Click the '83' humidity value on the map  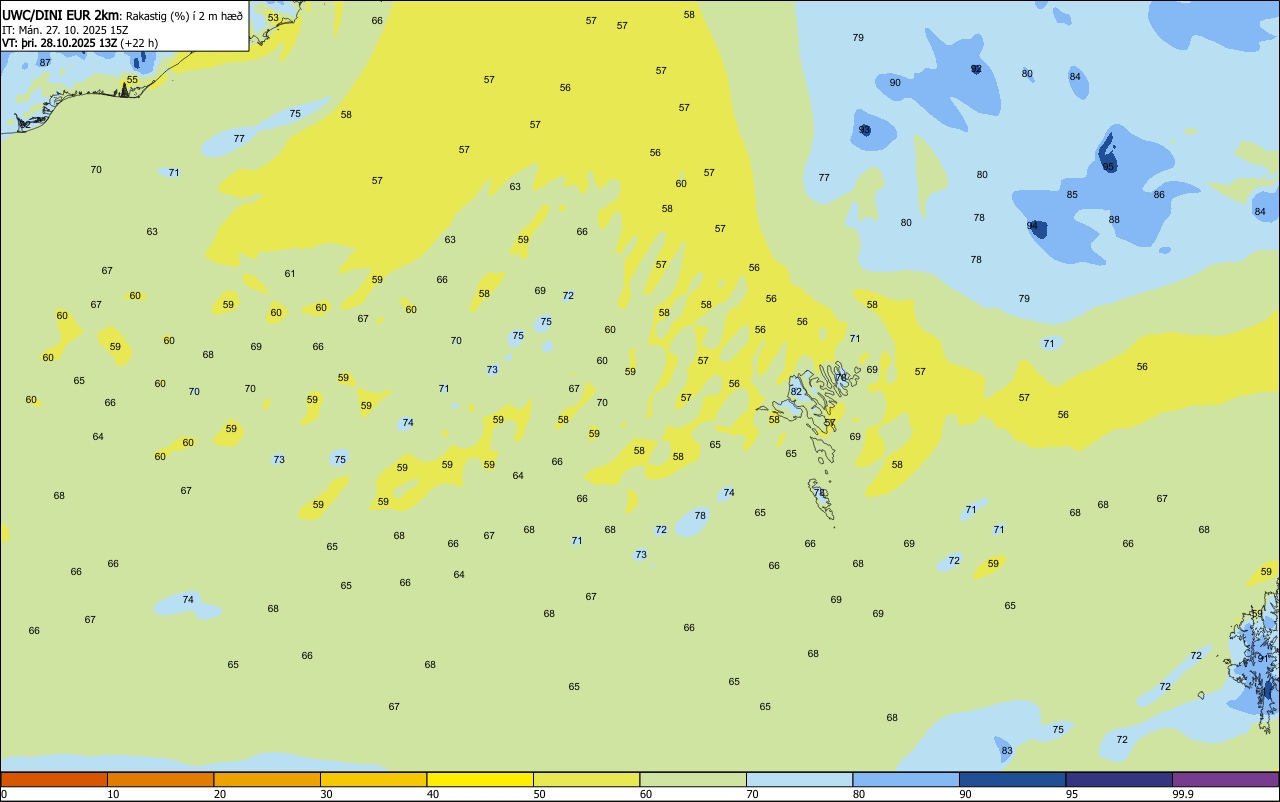coord(1007,751)
